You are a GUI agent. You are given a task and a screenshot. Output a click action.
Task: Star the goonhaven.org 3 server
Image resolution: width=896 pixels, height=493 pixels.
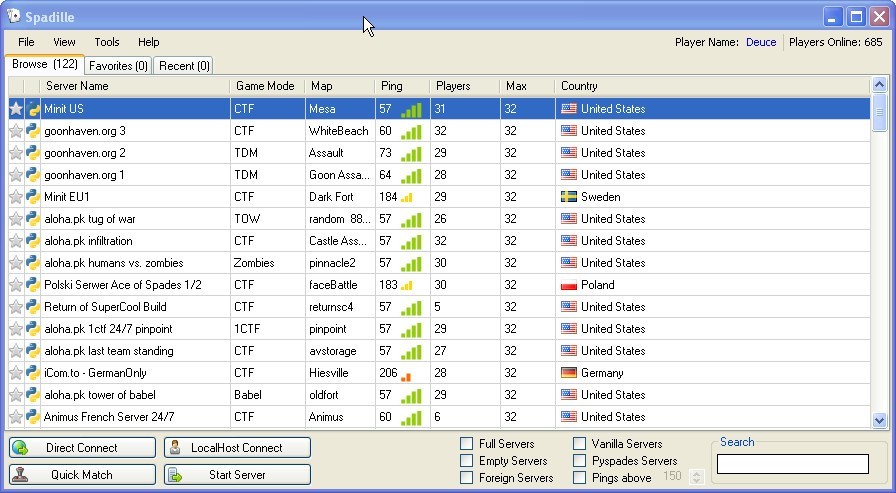tap(16, 131)
